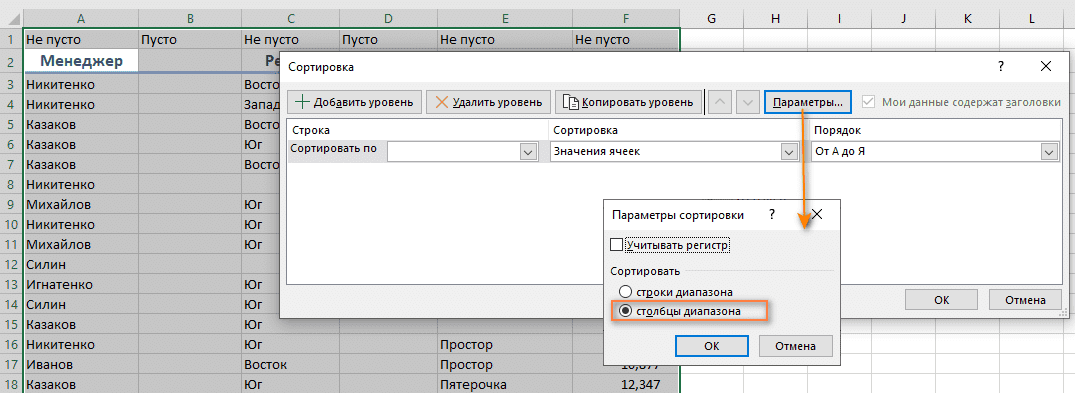Select cell A3 with Никитенко
Viewport: 1075px width, 393px height.
81,85
